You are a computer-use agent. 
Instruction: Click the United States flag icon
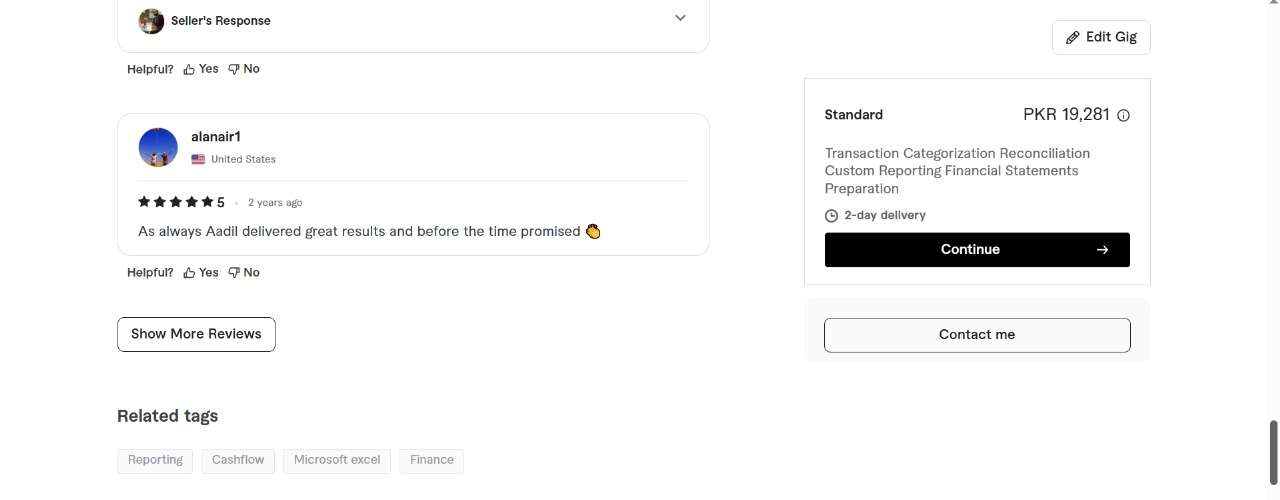tap(198, 159)
